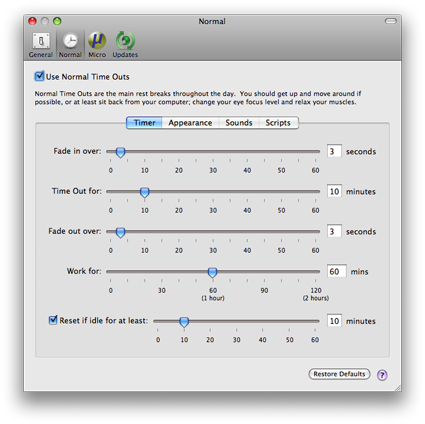Click the Fade in over slider knob
The height and width of the screenshot is (424, 425).
pyautogui.click(x=120, y=152)
